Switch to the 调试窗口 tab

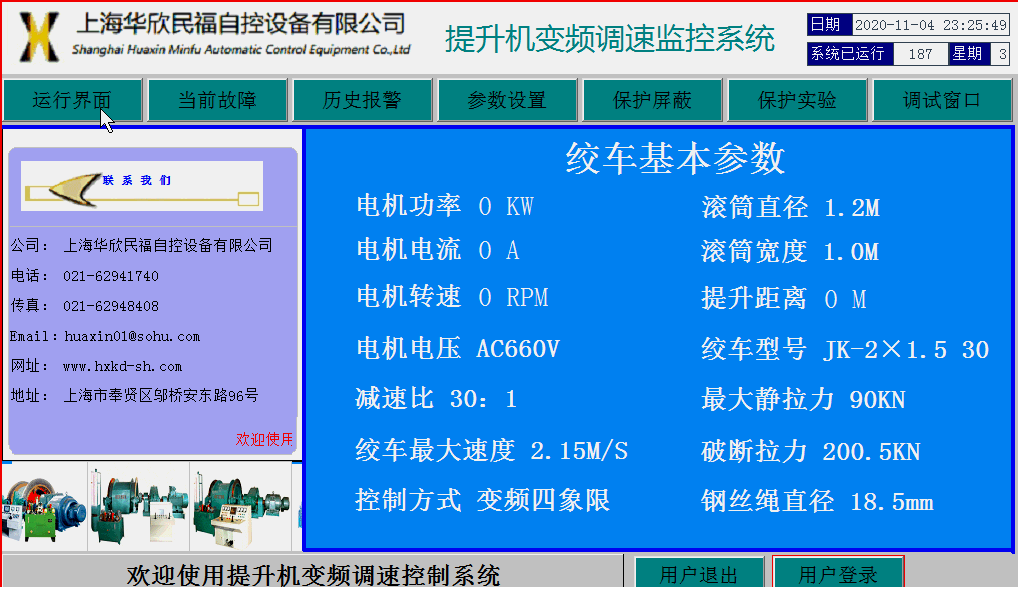(942, 100)
